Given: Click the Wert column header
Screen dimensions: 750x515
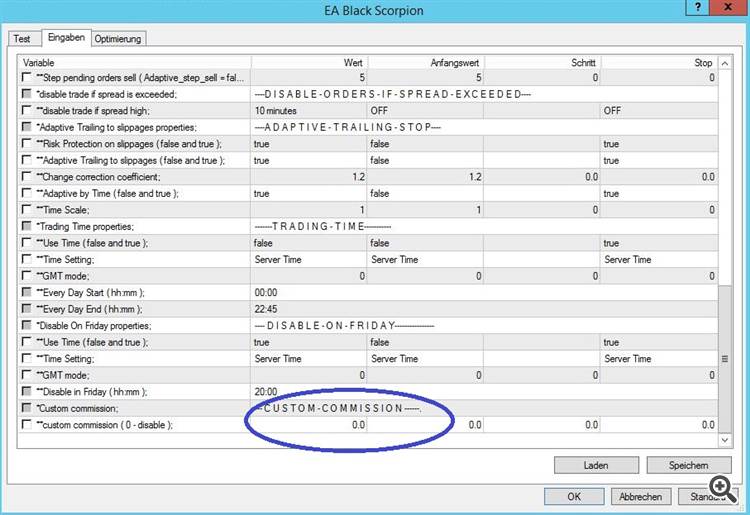Looking at the screenshot, I should [309, 63].
